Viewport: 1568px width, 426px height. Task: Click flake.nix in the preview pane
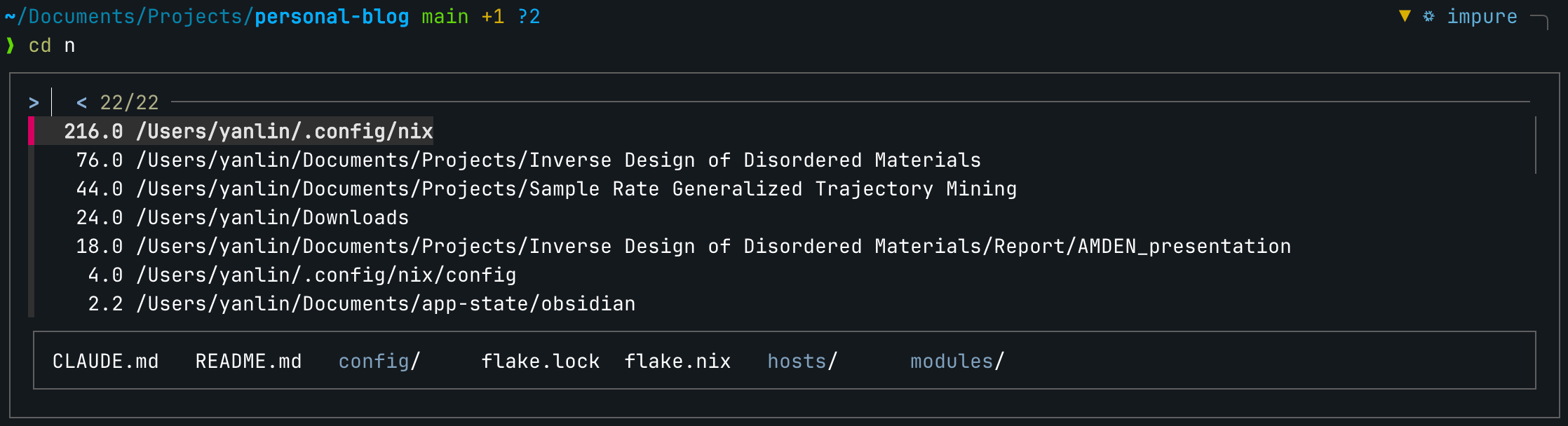(677, 362)
